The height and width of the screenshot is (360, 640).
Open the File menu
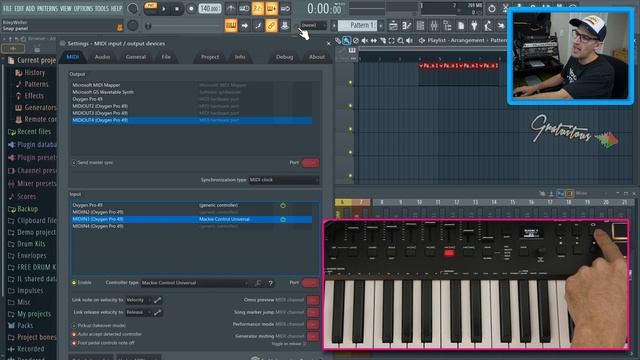click(7, 8)
